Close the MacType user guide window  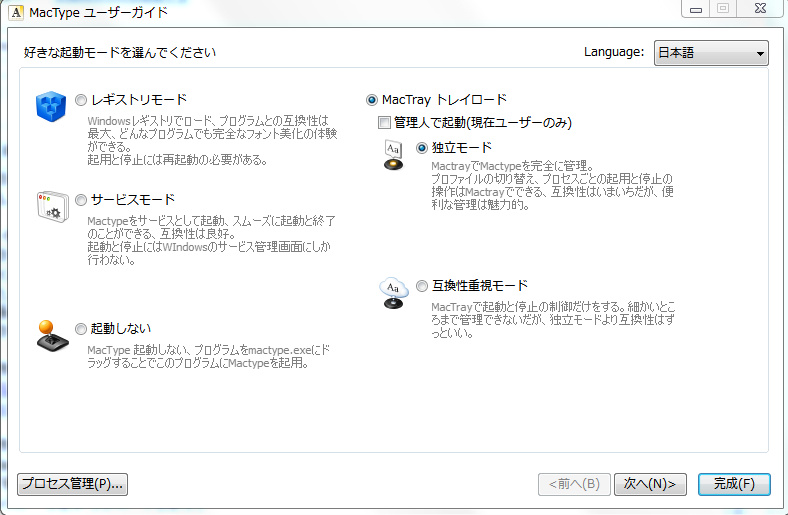[x=760, y=9]
